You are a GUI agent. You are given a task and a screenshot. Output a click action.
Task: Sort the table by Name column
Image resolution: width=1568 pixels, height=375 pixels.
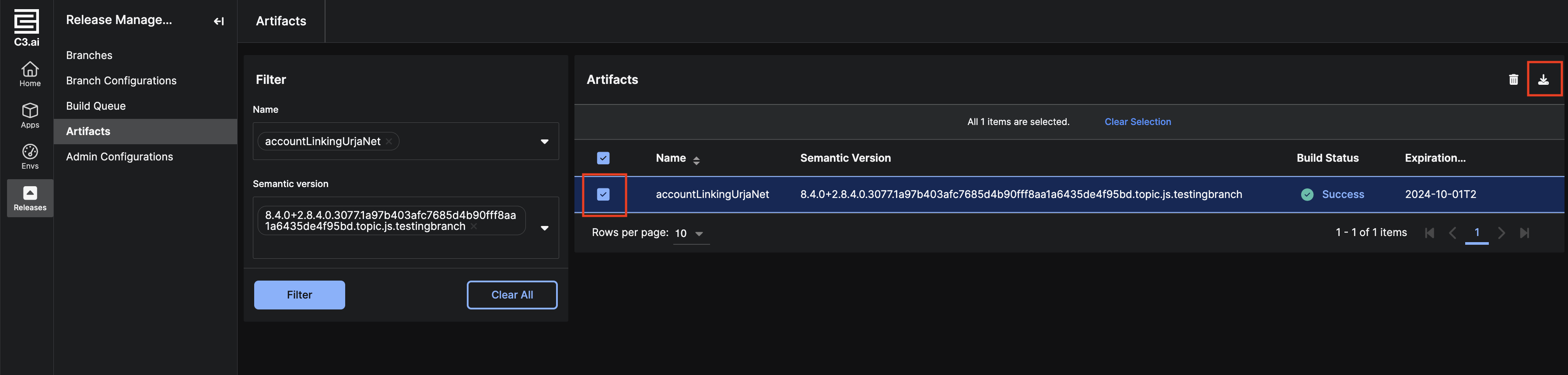pos(696,159)
